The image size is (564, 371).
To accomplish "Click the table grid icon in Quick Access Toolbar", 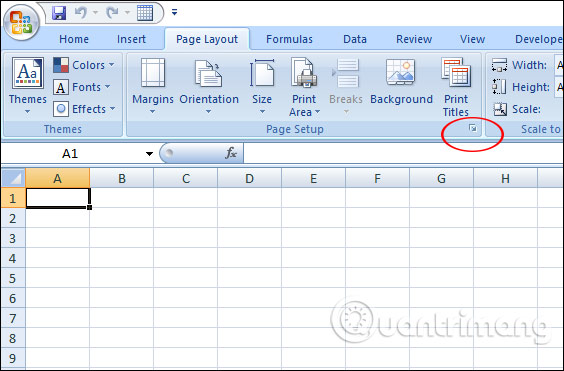I will click(145, 13).
